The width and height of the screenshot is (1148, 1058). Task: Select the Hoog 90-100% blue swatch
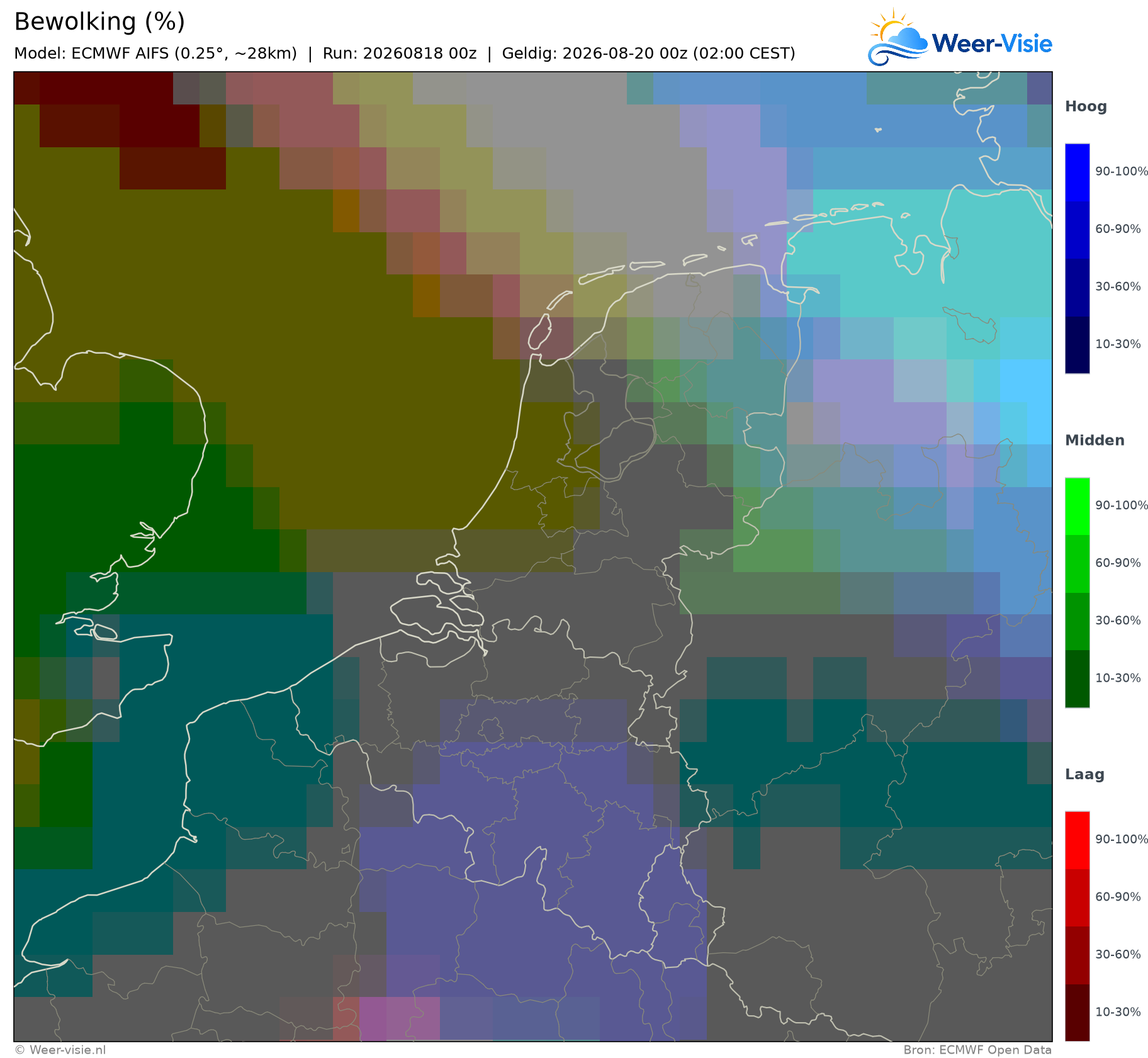click(x=1077, y=172)
